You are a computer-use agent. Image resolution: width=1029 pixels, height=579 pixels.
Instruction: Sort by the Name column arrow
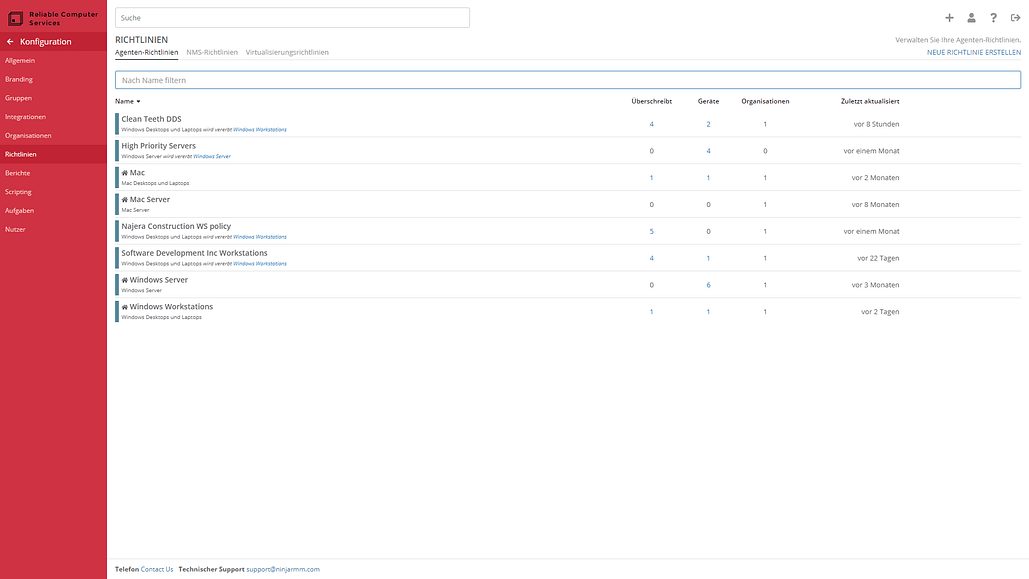138,102
